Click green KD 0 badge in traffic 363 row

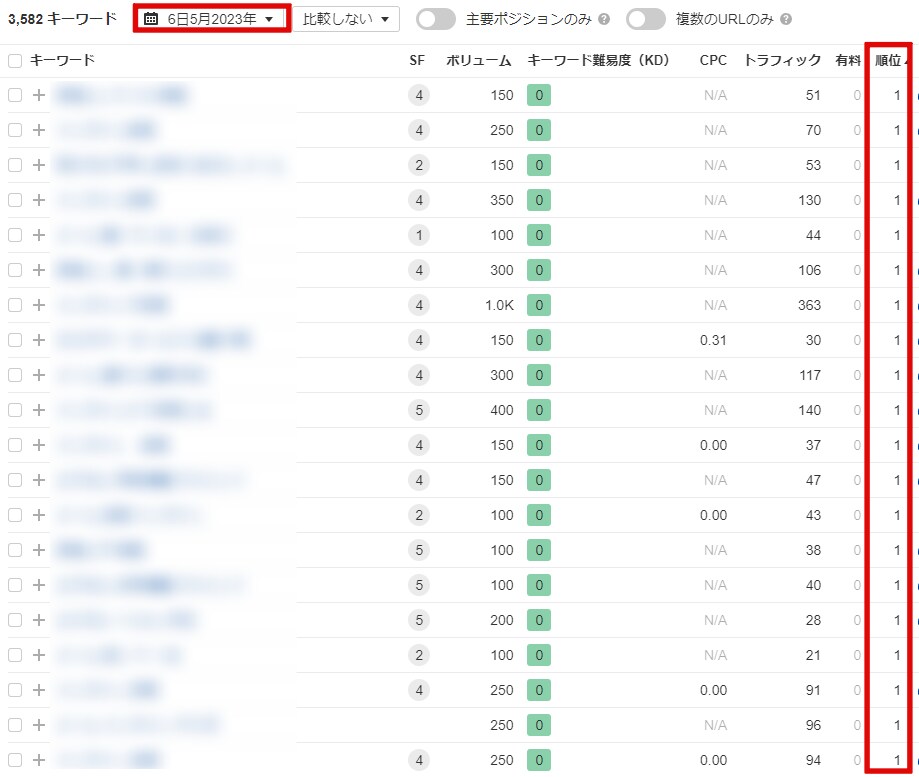pos(539,305)
